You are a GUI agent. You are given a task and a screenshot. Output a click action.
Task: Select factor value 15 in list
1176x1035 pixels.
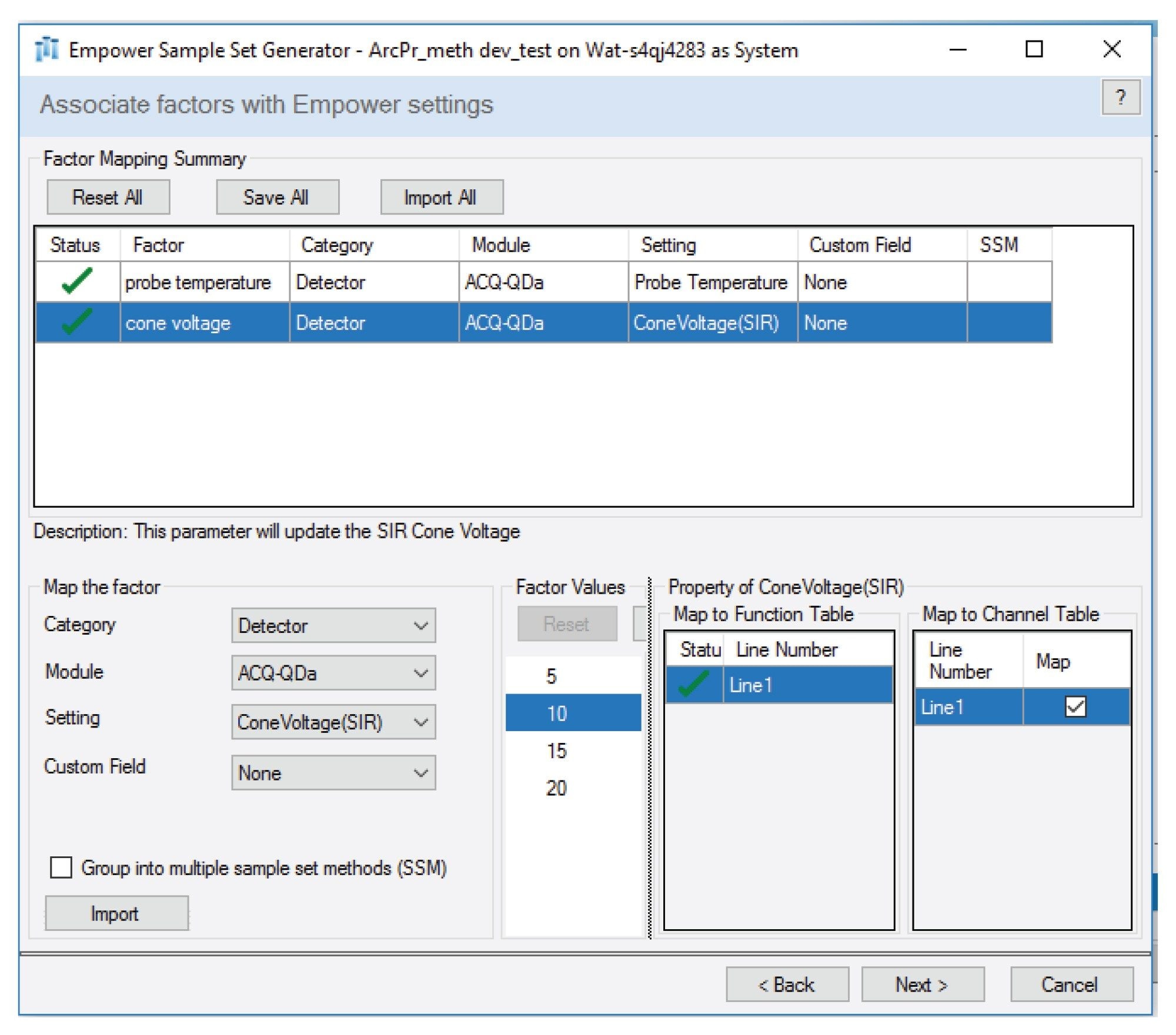[556, 751]
